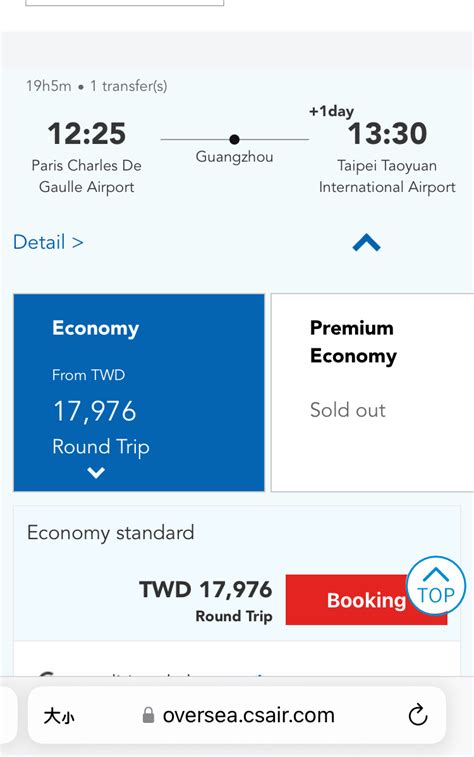
Task: Select the 12:25 departure time
Action: pyautogui.click(x=87, y=133)
